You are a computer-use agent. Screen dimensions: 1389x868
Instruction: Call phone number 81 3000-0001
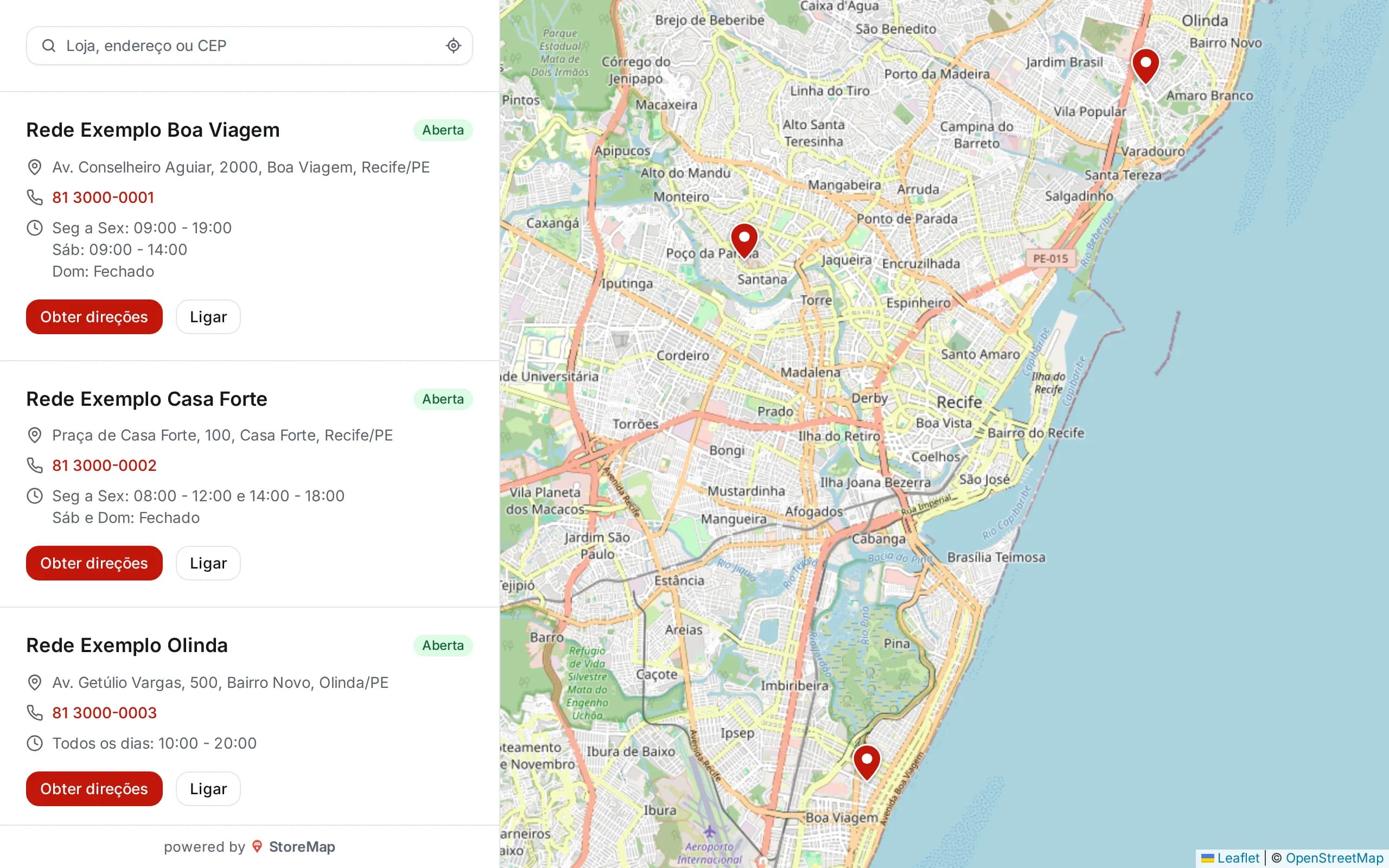click(103, 197)
